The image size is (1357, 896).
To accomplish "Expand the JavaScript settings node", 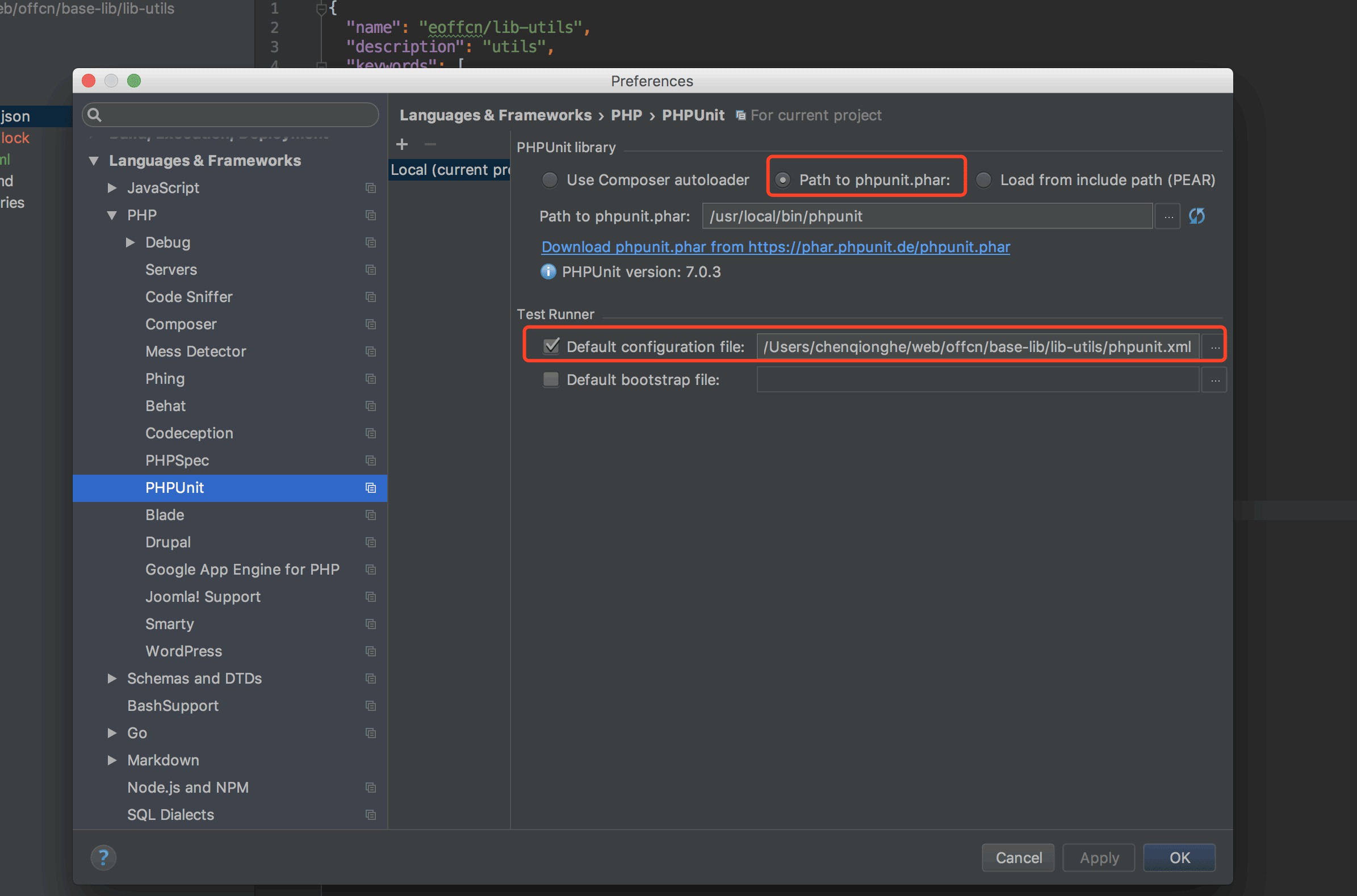I will click(x=112, y=187).
